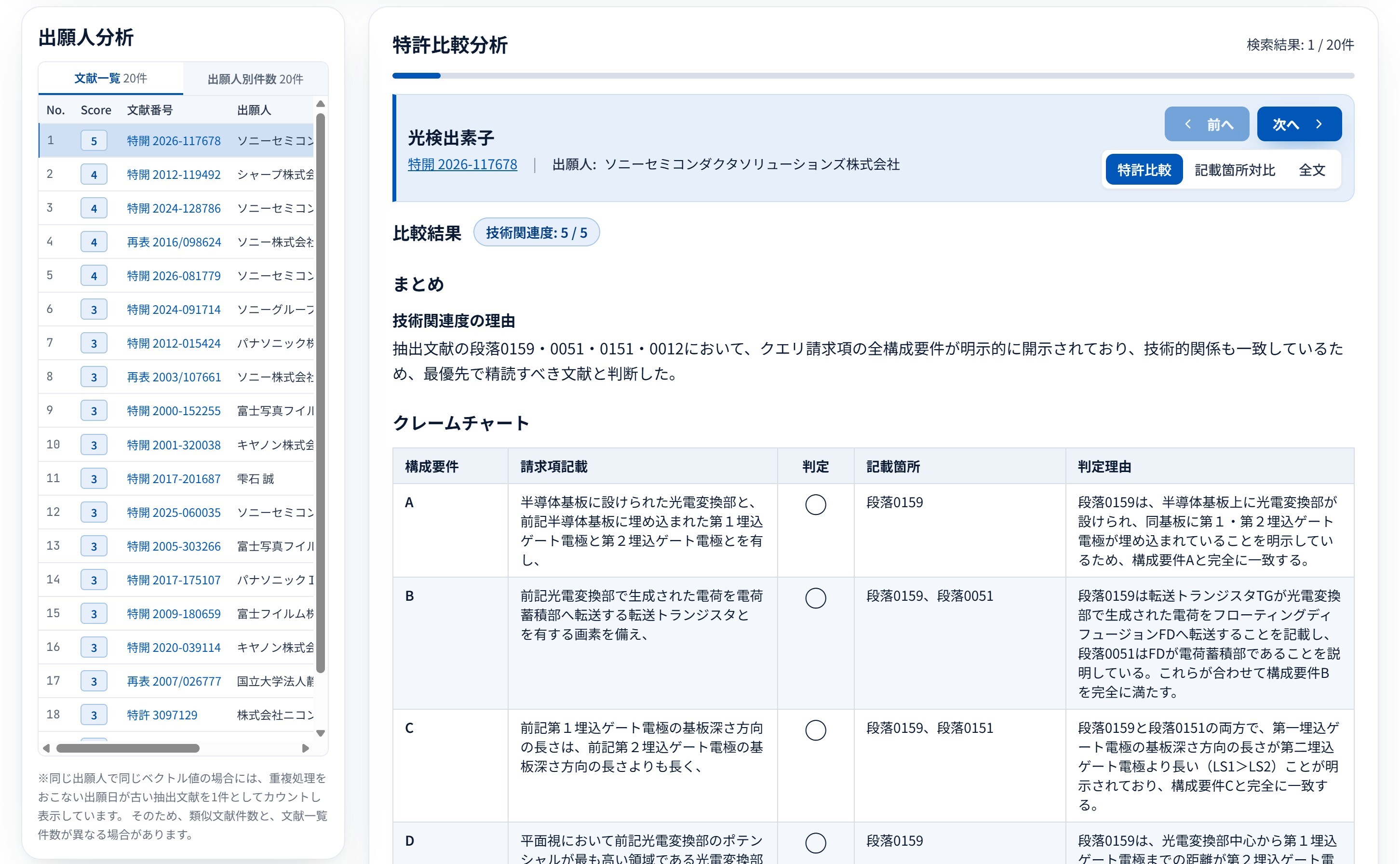Switch to 全文 view
Image resolution: width=1400 pixels, height=864 pixels.
pos(1311,170)
